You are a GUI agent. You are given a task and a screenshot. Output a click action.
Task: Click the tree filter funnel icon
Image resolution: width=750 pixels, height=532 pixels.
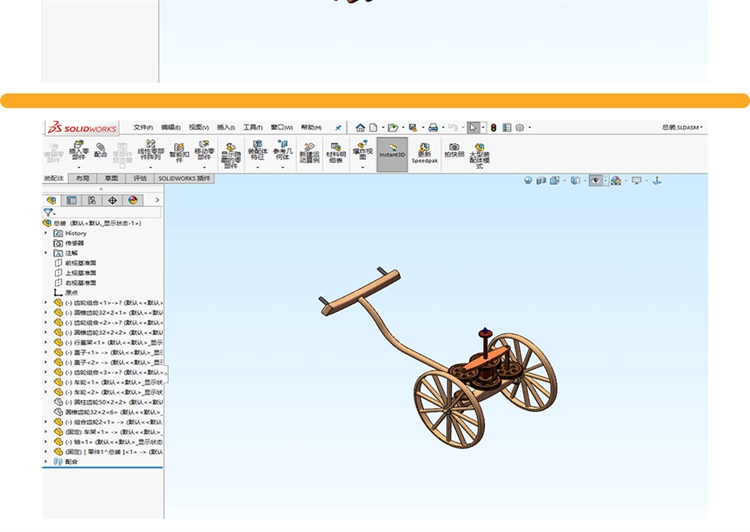48,212
